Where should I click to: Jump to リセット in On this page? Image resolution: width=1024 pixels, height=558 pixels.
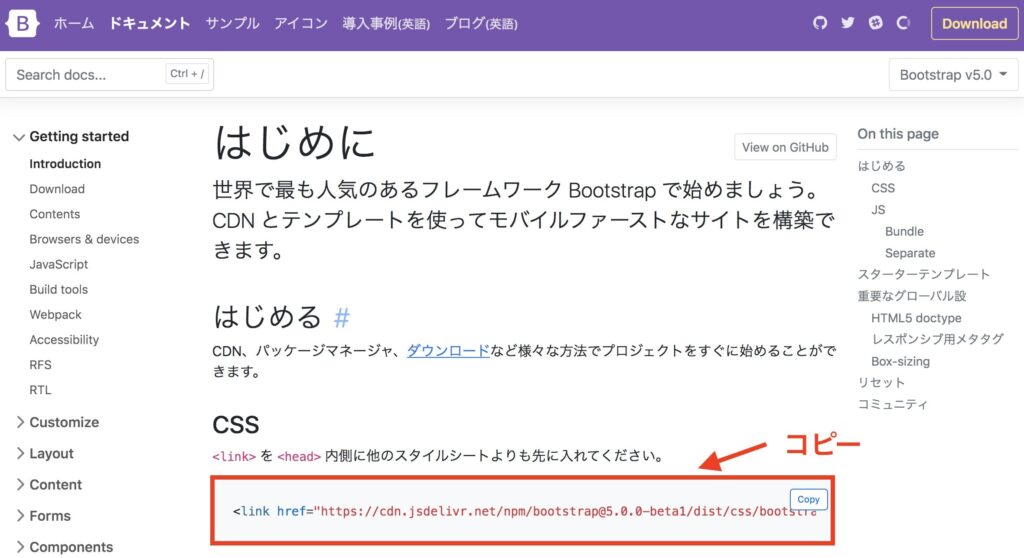(x=882, y=382)
